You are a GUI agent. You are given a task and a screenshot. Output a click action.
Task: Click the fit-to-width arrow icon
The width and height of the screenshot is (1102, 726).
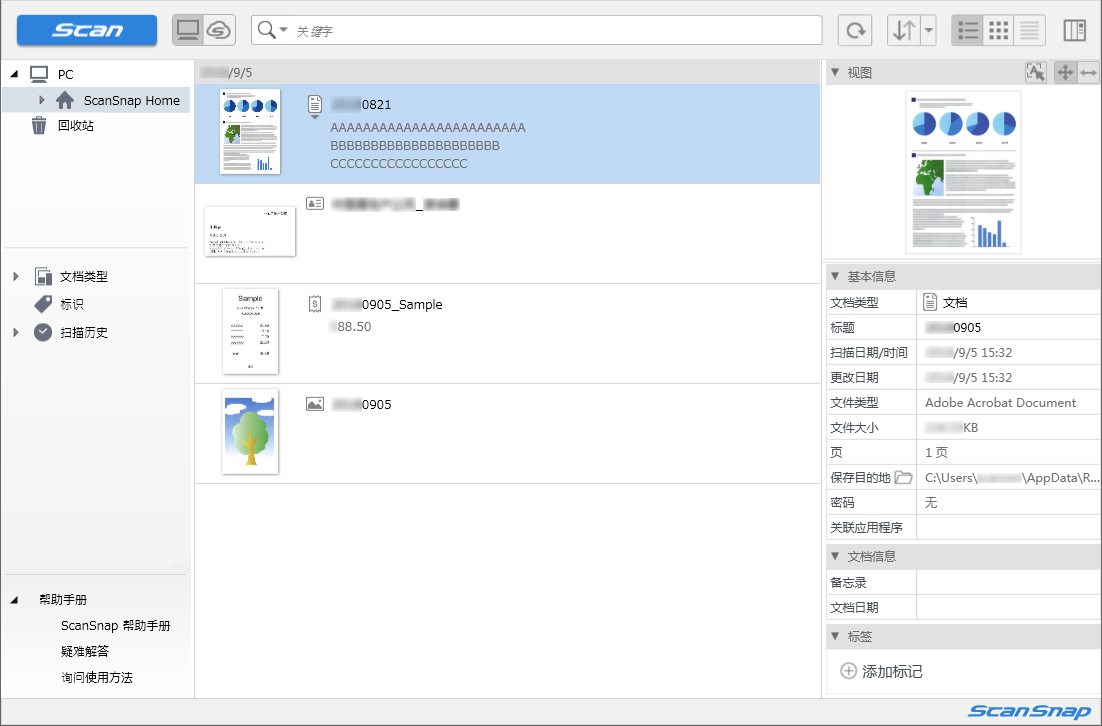point(1088,72)
